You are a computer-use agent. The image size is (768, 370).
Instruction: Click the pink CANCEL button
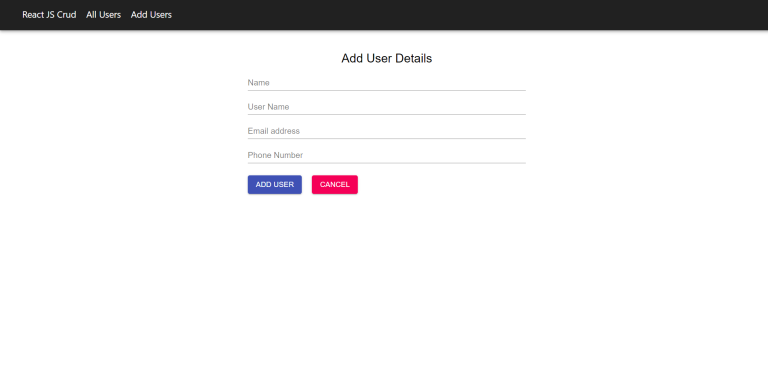tap(335, 185)
